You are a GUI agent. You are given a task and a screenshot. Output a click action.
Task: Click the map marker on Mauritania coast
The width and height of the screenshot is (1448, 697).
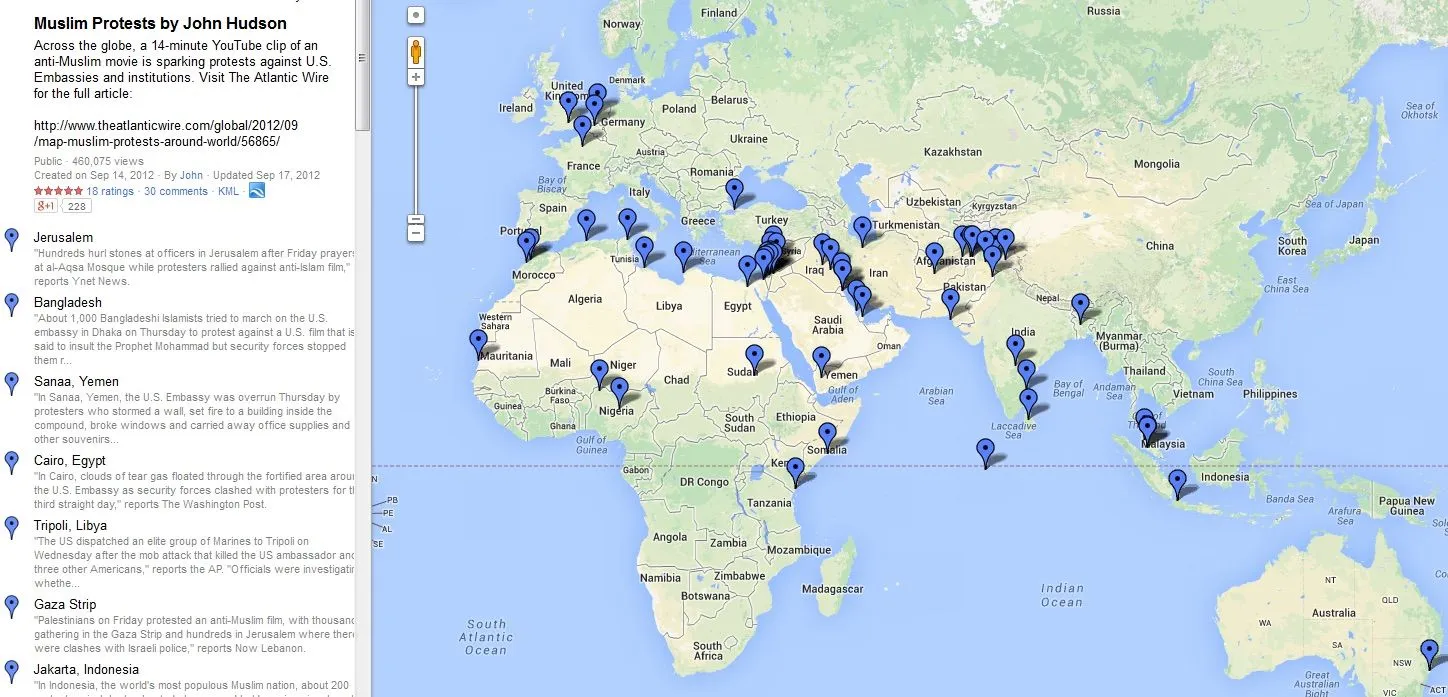[479, 345]
